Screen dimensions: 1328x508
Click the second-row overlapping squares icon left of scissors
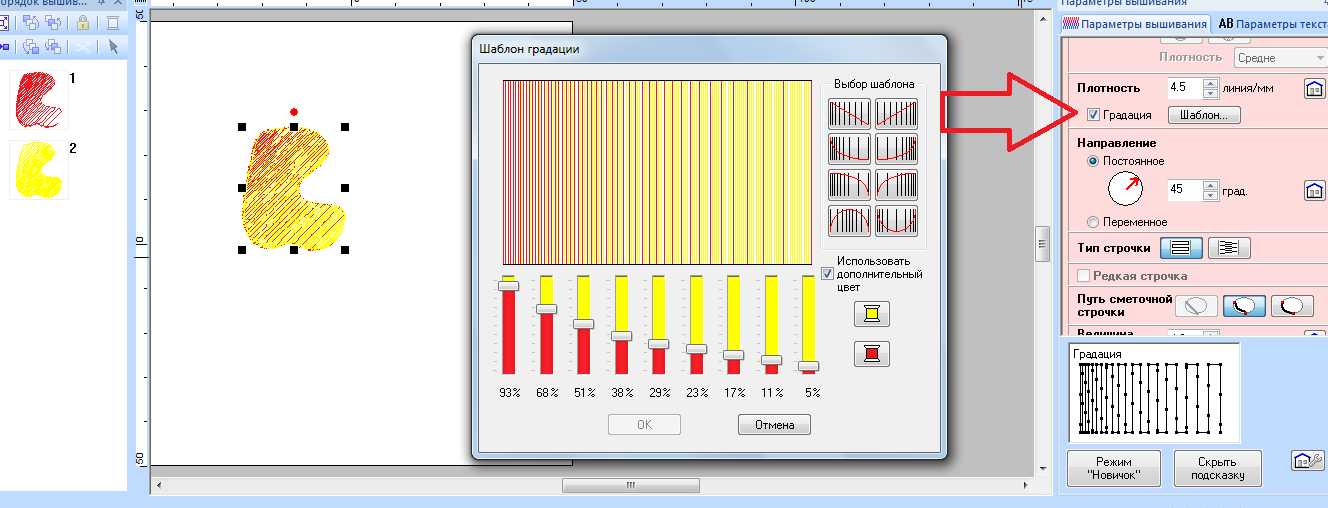[x=54, y=46]
